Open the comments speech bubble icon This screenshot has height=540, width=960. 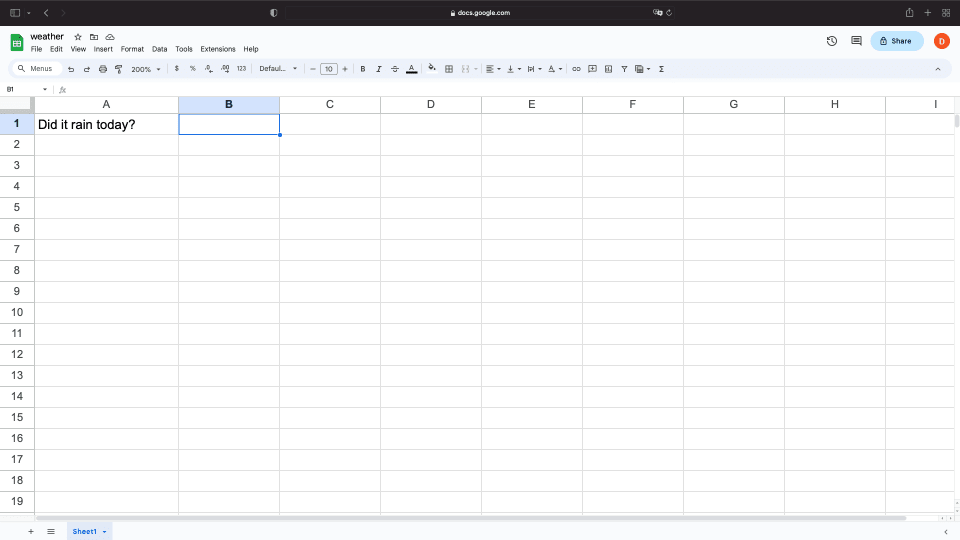(x=856, y=41)
